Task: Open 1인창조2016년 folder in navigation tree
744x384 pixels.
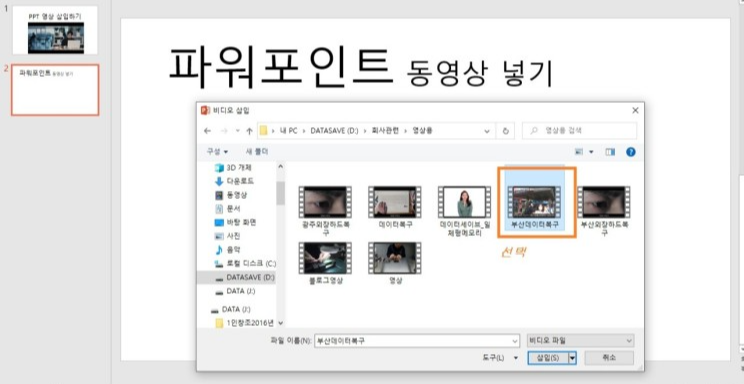Action: click(245, 323)
